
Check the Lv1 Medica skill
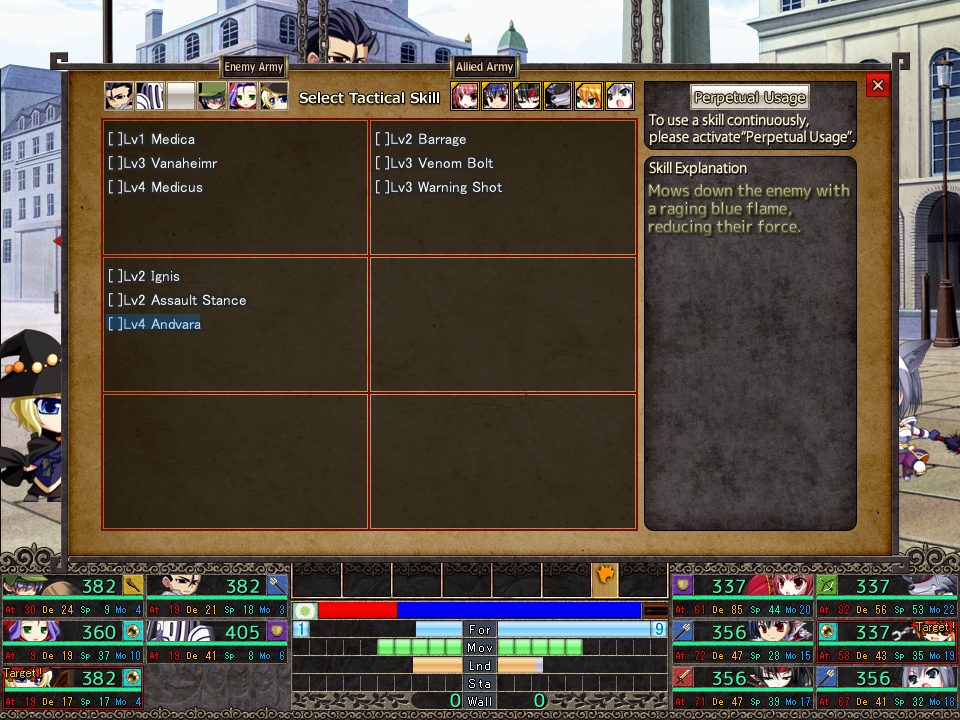115,139
